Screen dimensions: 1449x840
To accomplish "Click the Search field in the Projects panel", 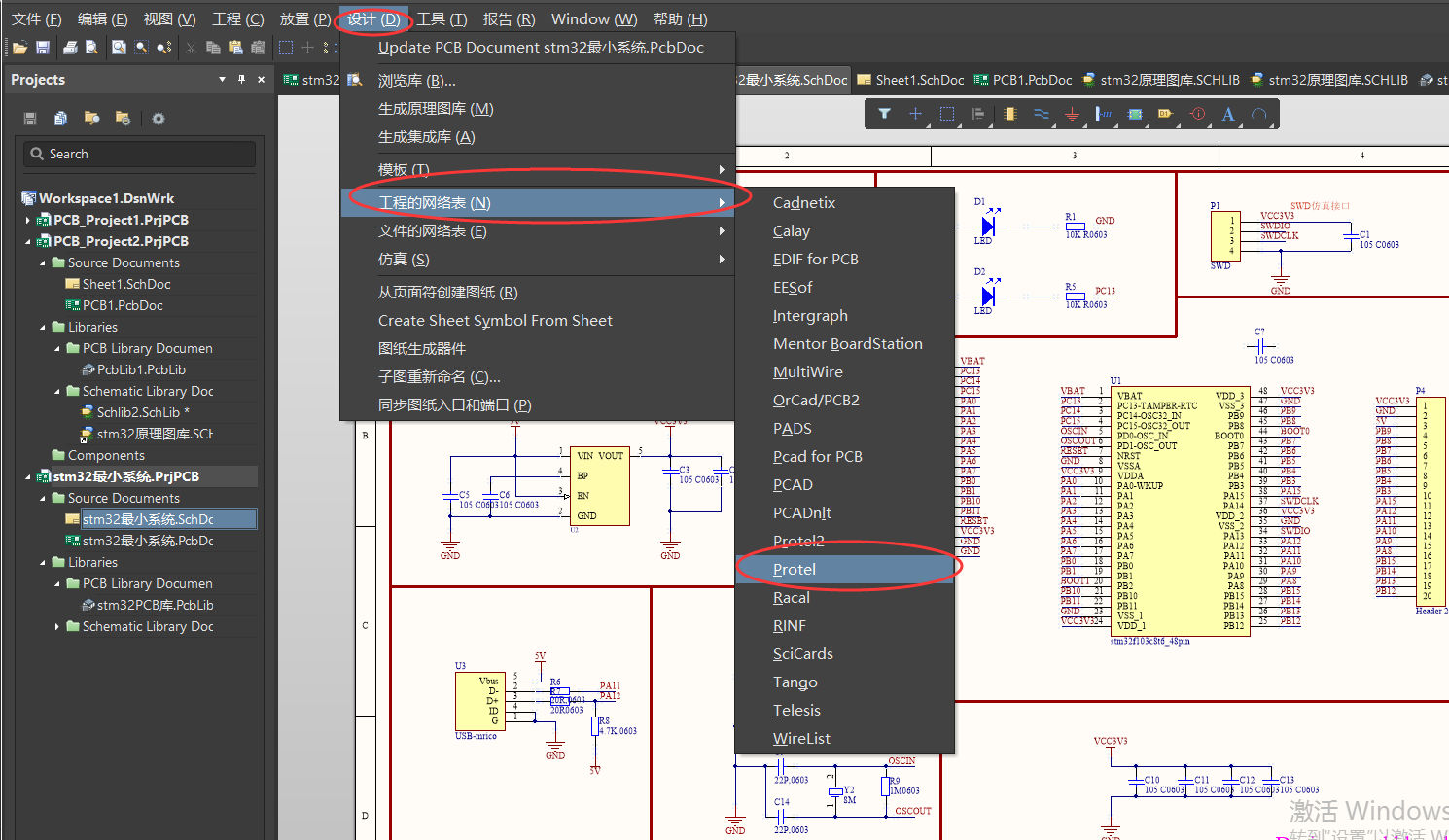I will pyautogui.click(x=139, y=154).
